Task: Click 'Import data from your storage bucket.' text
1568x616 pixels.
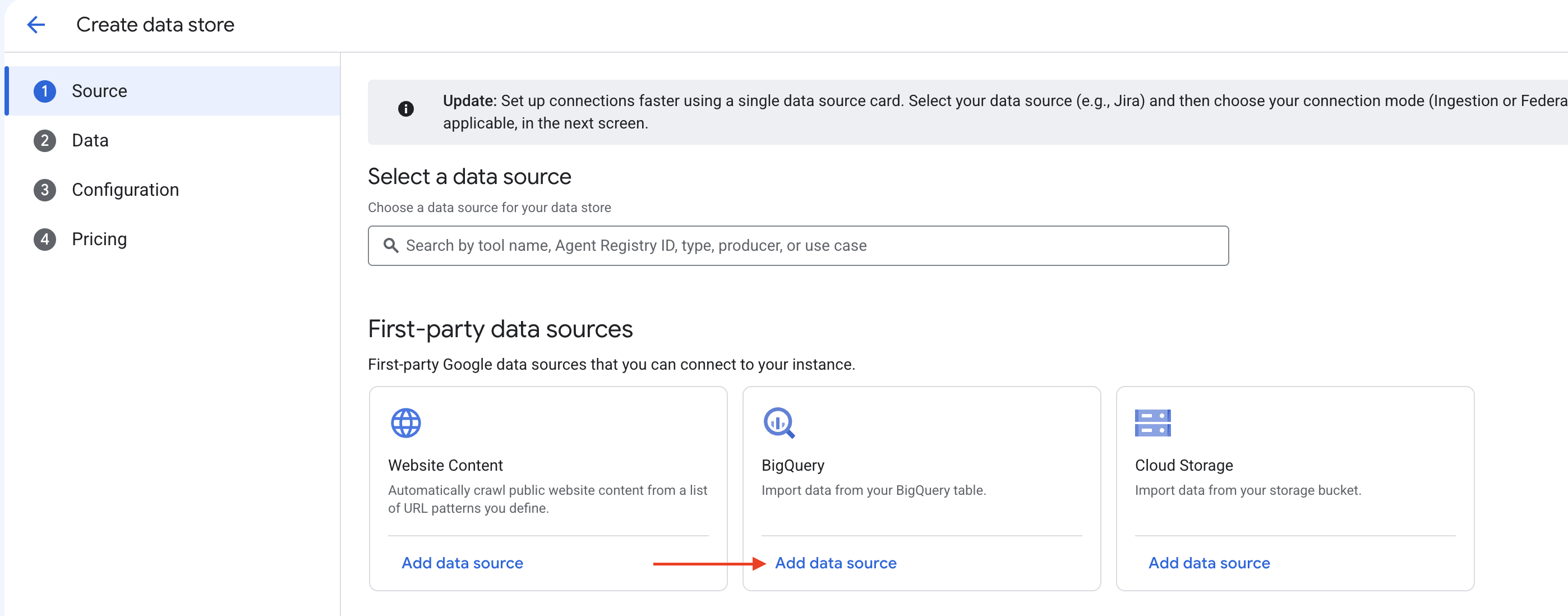Action: pos(1248,490)
